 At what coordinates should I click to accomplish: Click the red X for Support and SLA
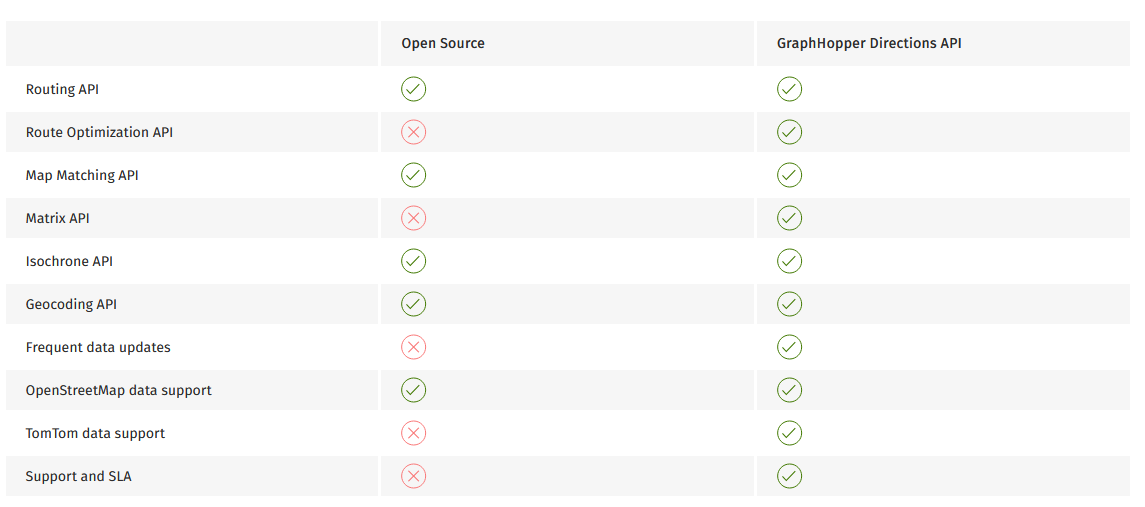(x=413, y=476)
